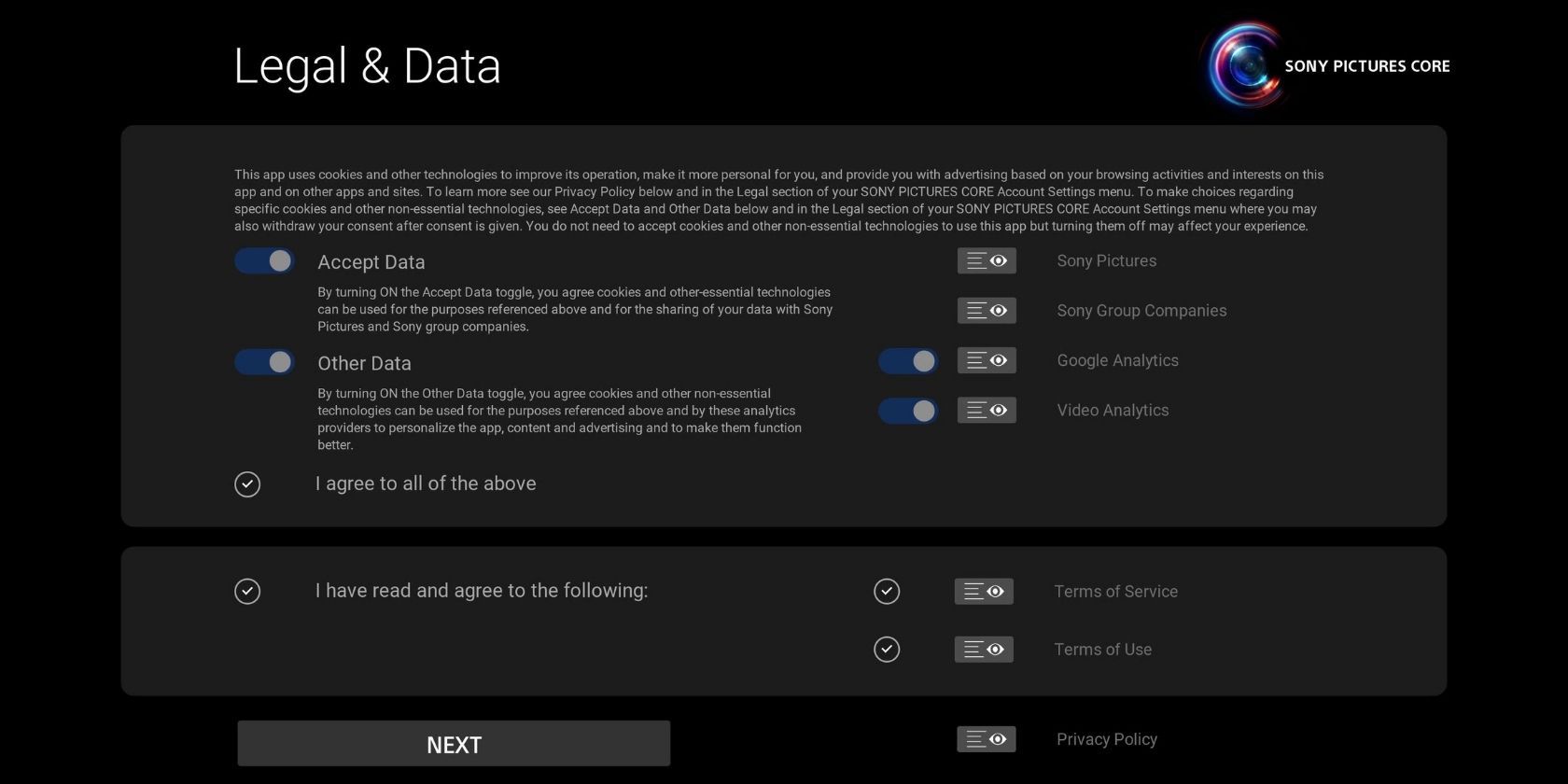This screenshot has width=1568, height=784.
Task: Open the Terms of Use document
Action: click(x=984, y=650)
